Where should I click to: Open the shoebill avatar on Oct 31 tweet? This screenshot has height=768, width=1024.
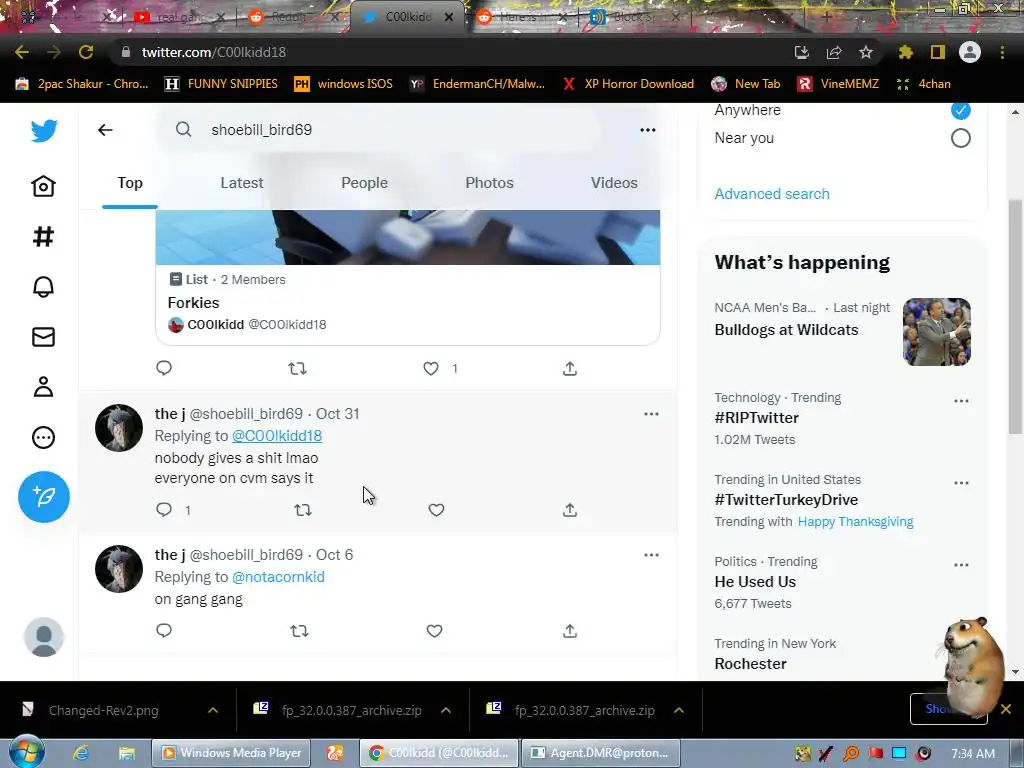[119, 428]
